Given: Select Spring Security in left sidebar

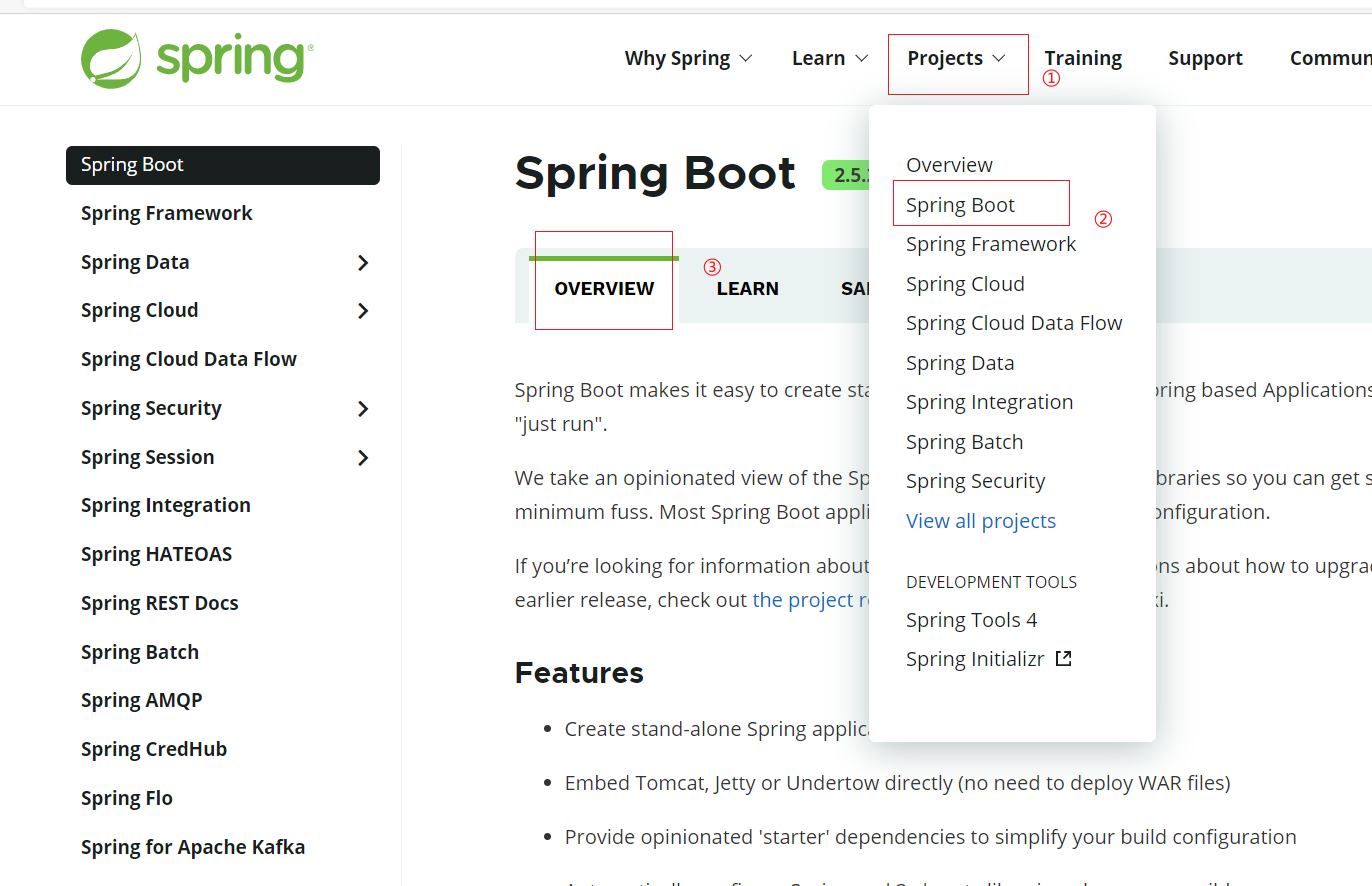Looking at the screenshot, I should tap(151, 408).
